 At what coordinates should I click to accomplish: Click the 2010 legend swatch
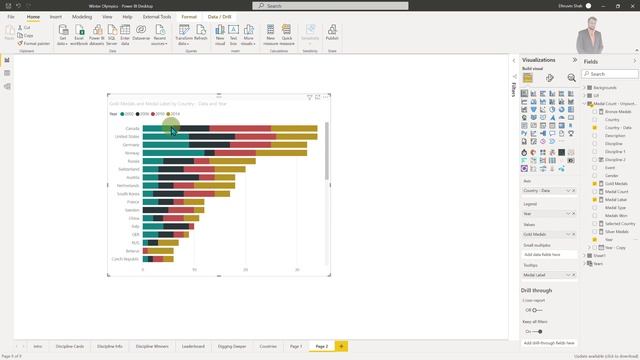point(153,114)
